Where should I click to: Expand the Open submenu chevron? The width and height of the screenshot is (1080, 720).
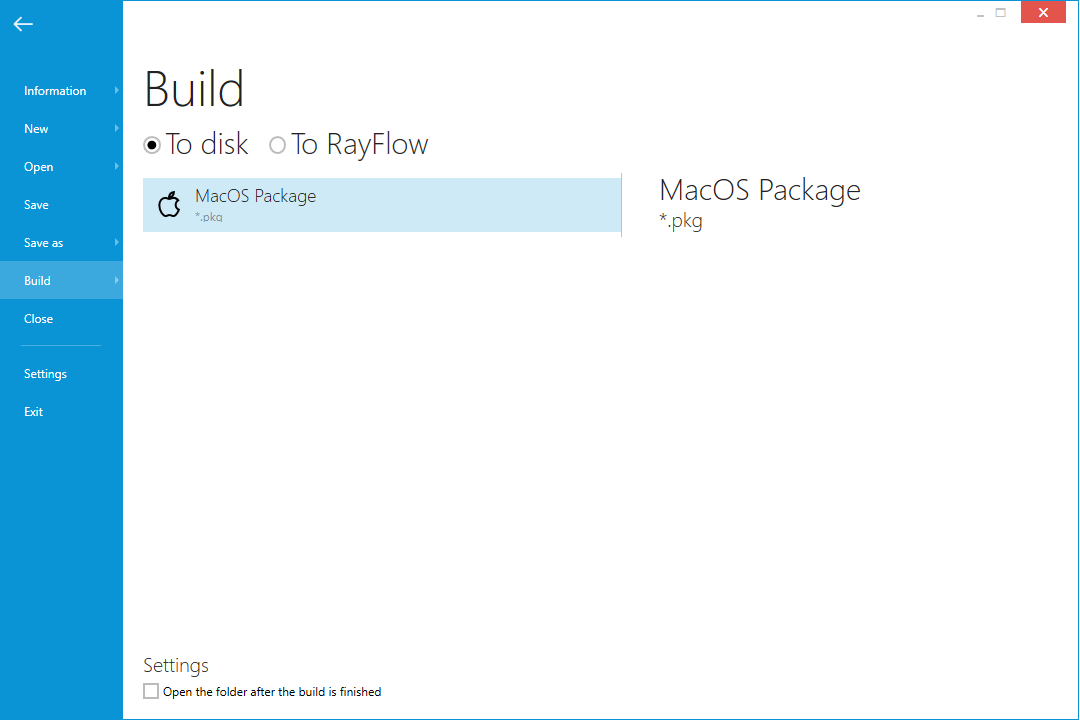(116, 166)
